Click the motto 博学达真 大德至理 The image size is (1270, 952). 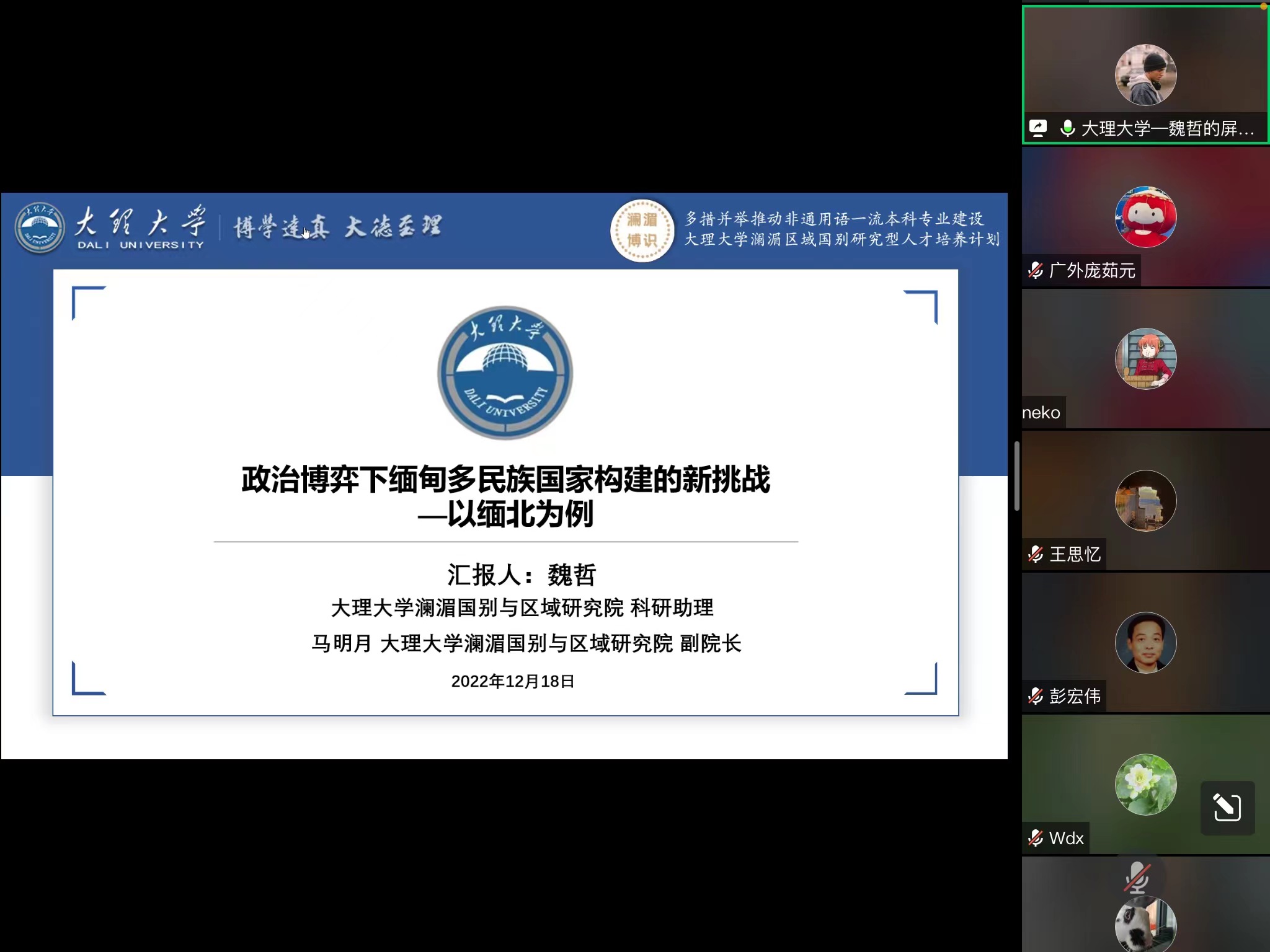[337, 227]
